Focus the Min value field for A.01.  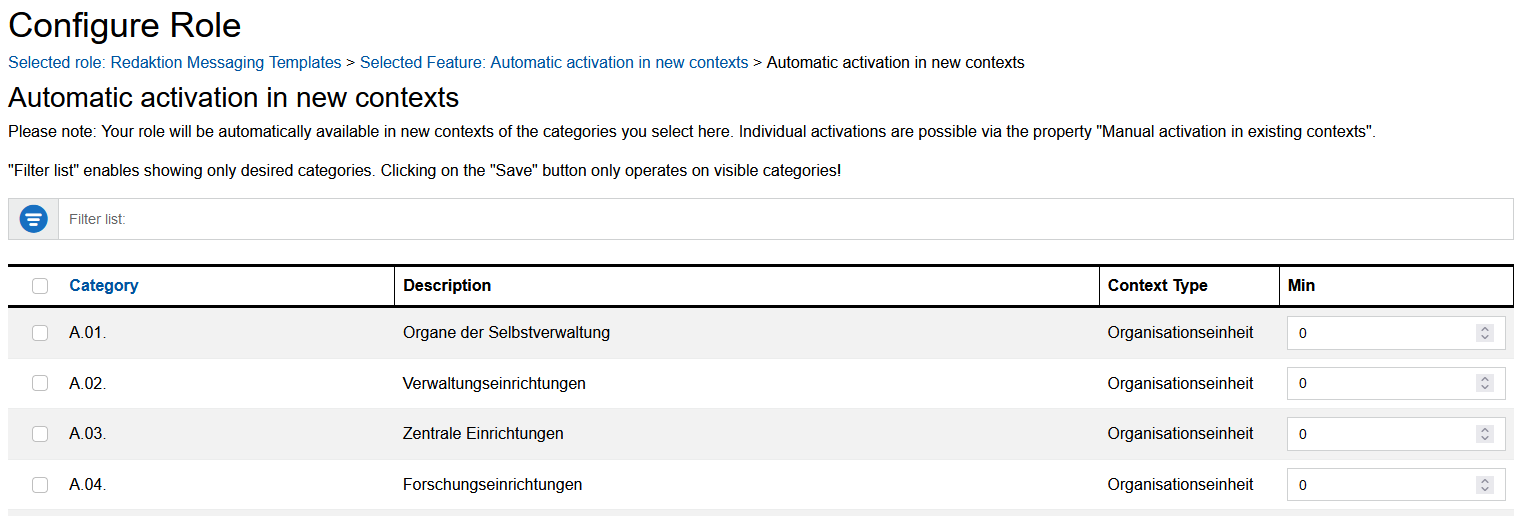pos(1380,333)
